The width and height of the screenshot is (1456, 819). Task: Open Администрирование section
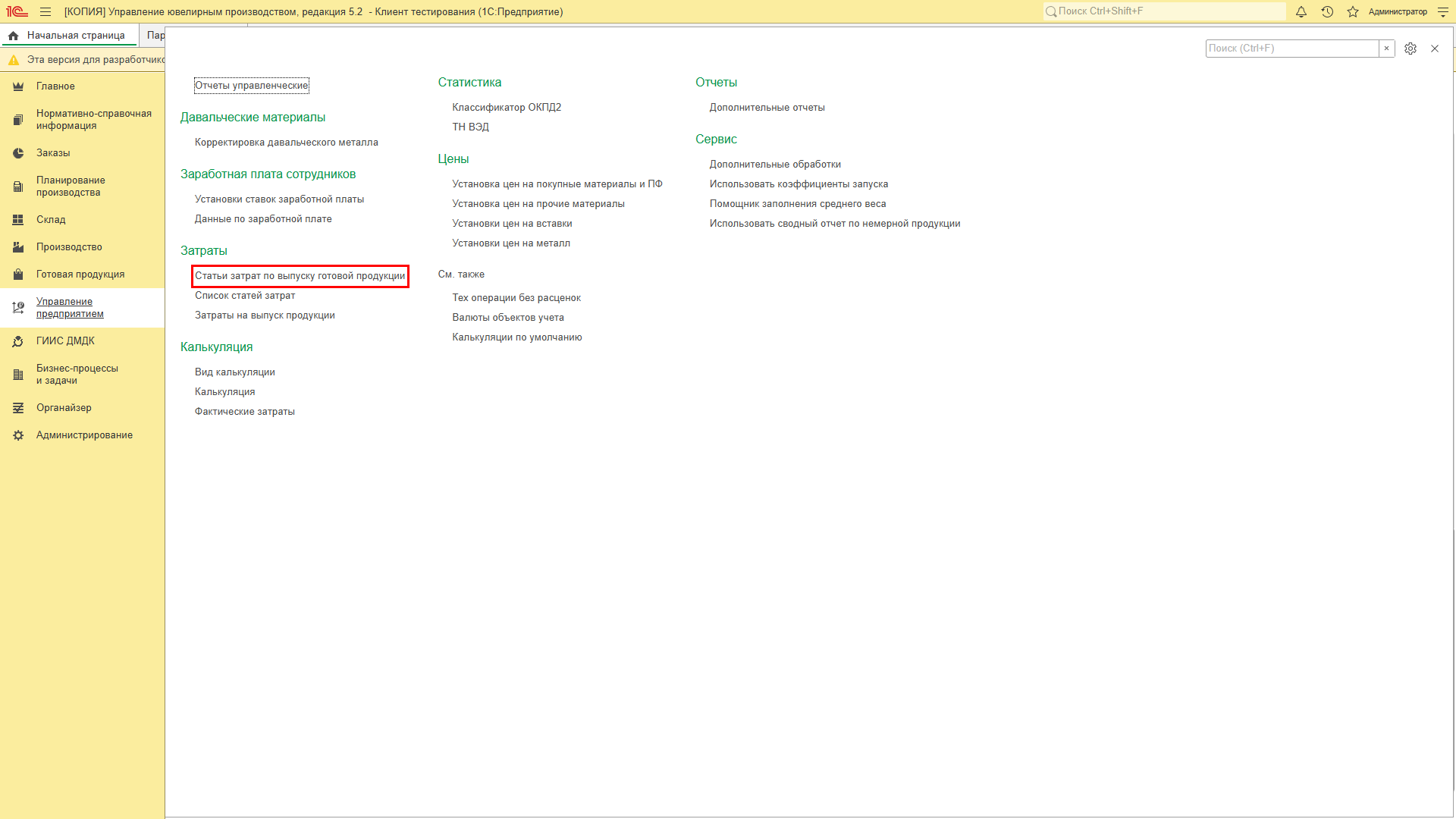coord(84,435)
